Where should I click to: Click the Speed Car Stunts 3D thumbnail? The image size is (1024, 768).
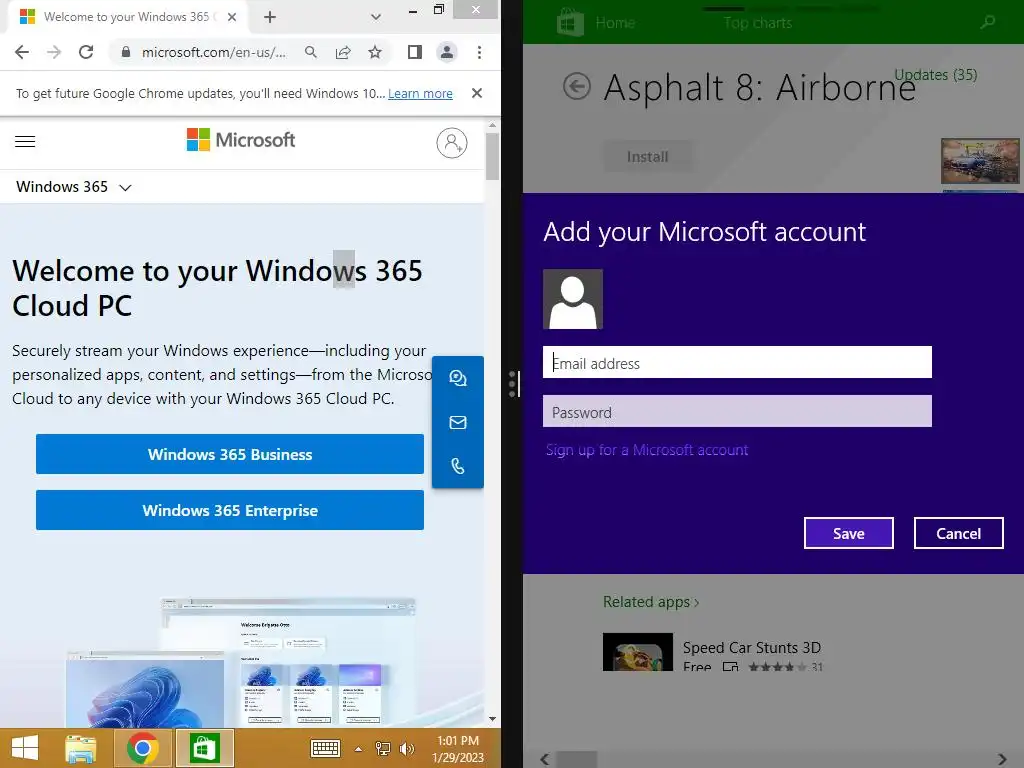point(637,652)
